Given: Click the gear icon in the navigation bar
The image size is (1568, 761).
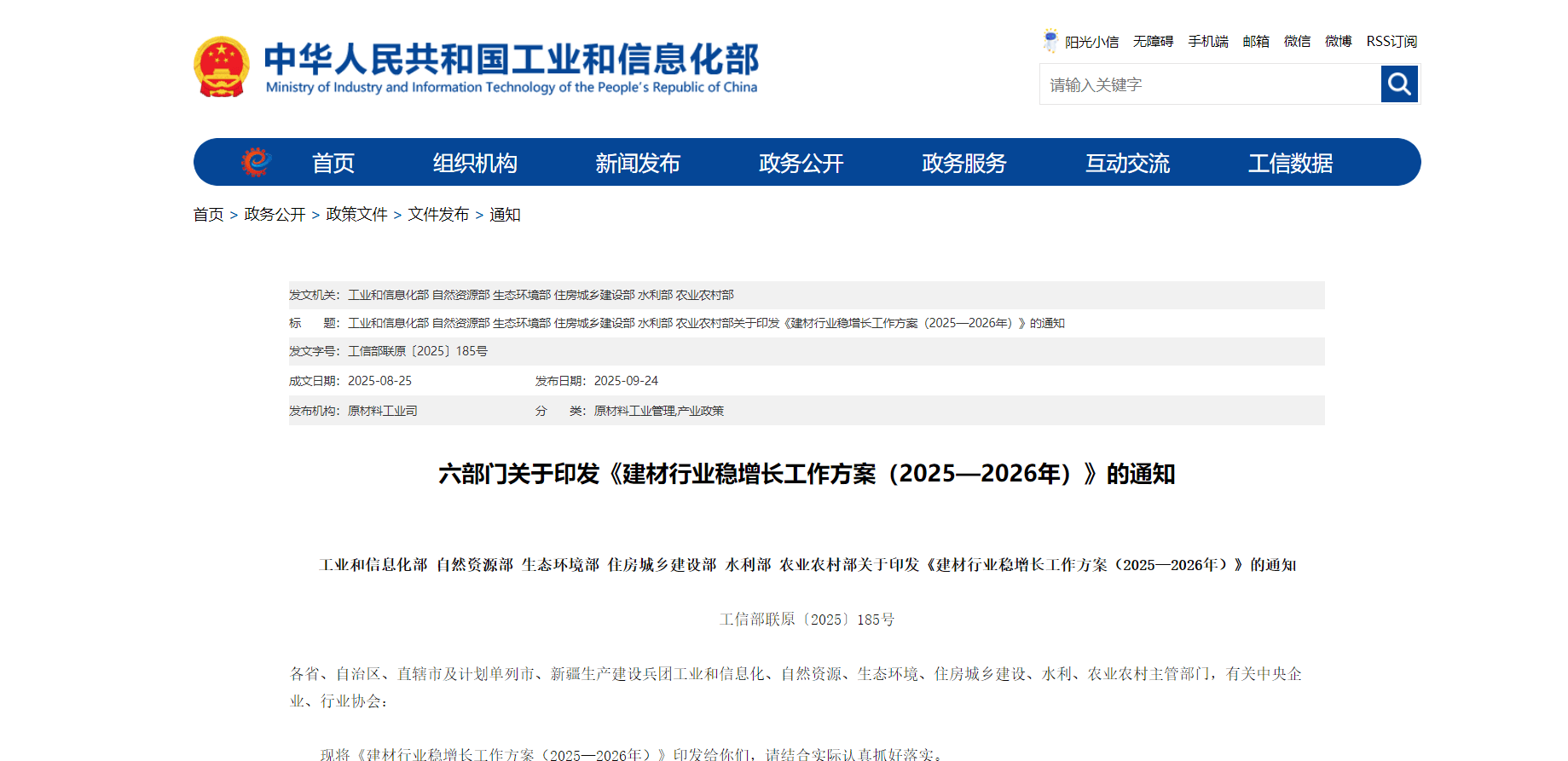Looking at the screenshot, I should (256, 162).
